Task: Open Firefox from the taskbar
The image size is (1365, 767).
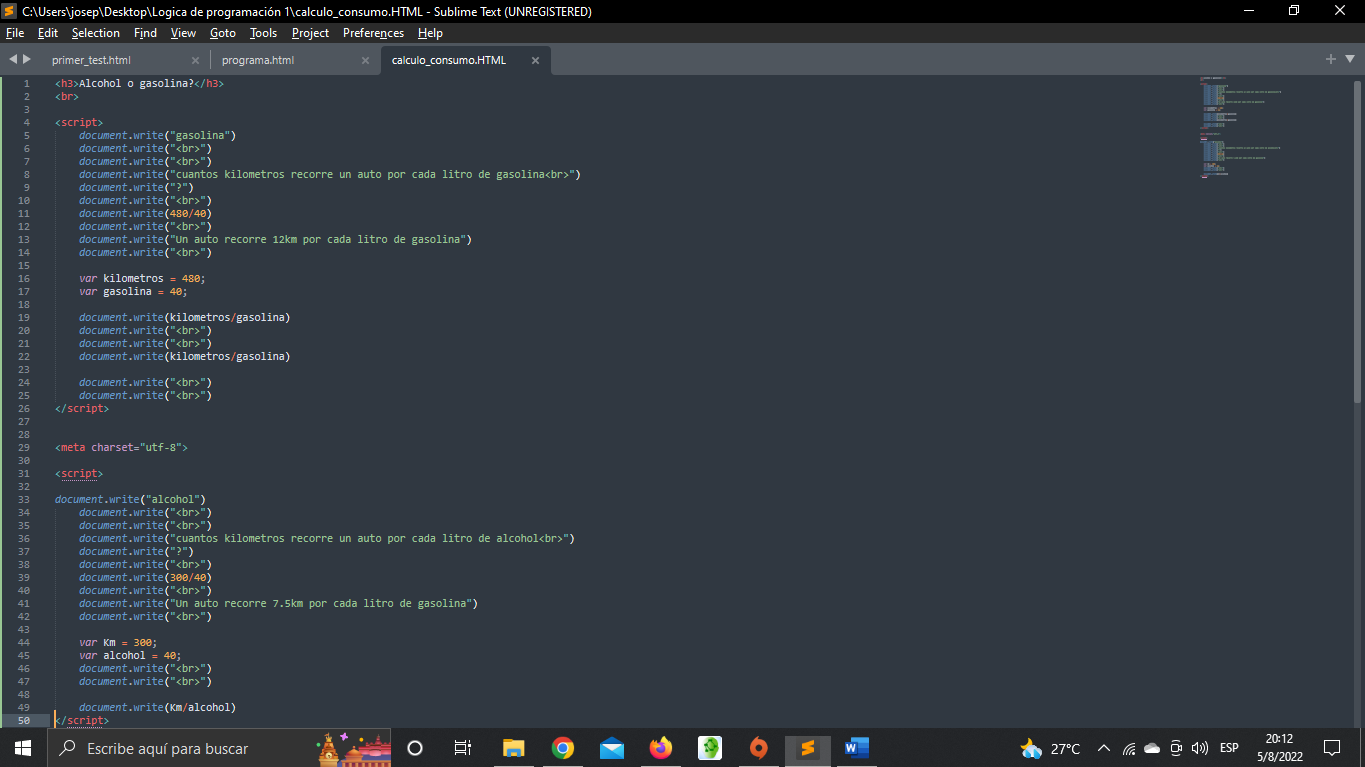Action: coord(660,748)
